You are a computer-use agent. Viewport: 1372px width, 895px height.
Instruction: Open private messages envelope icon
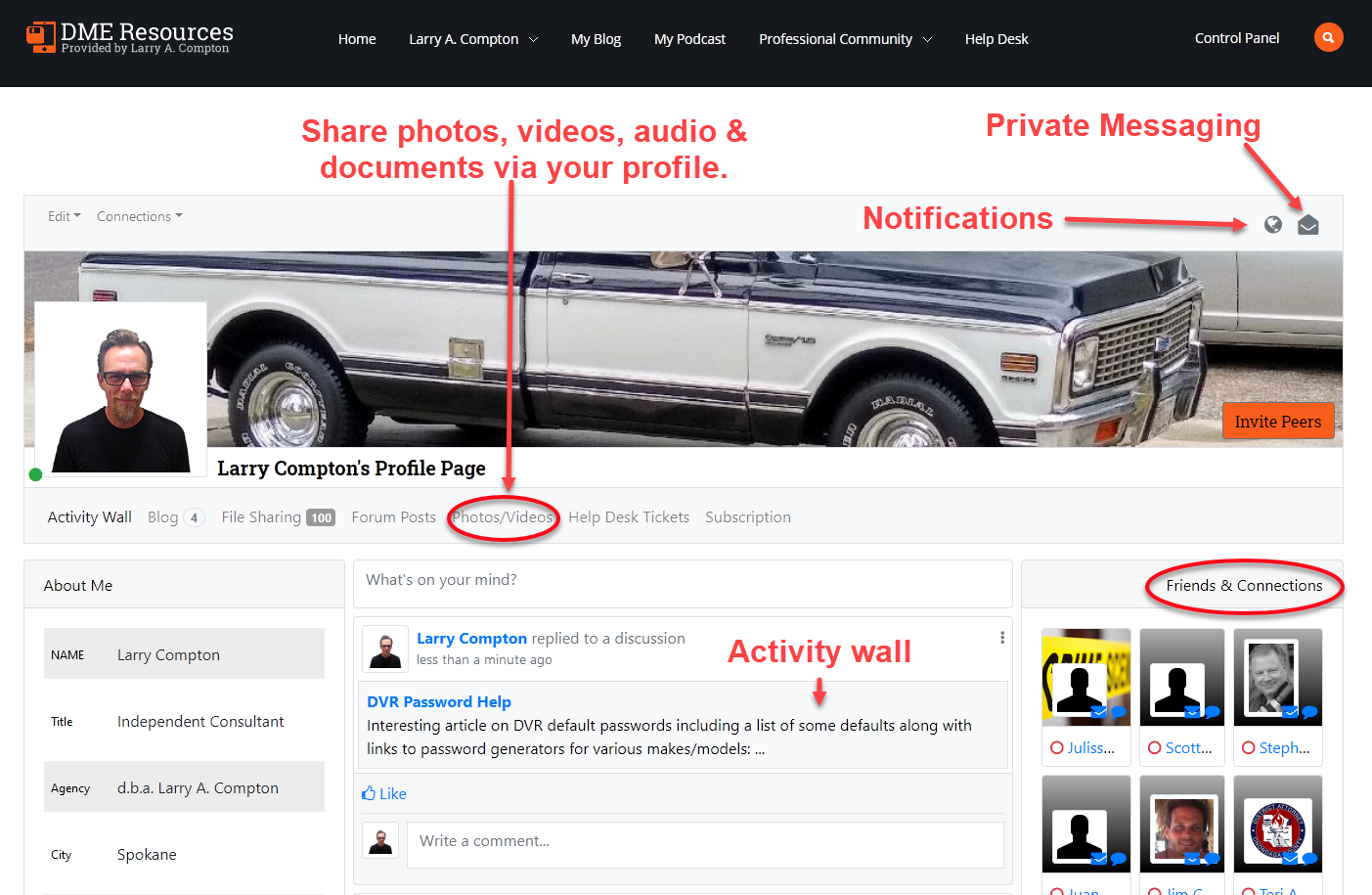click(1307, 226)
